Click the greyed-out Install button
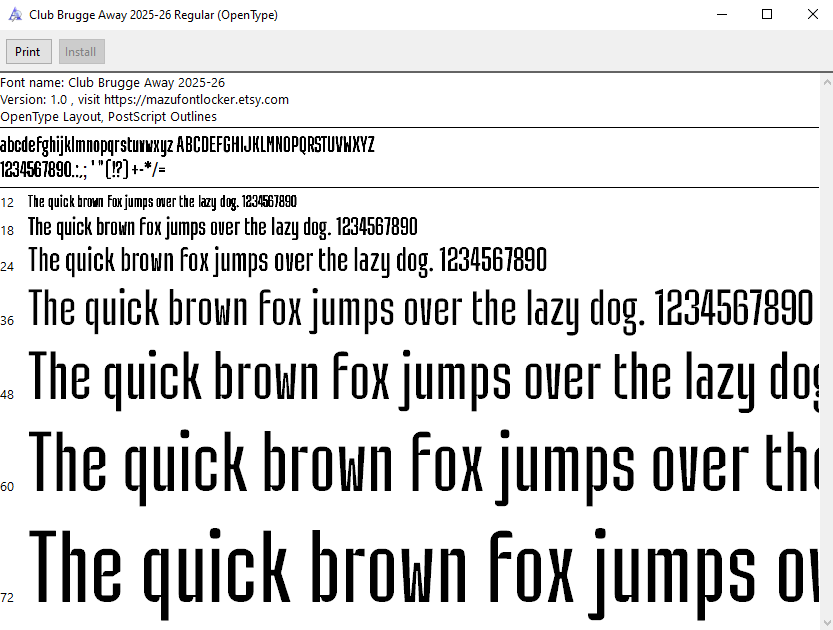Screen dimensions: 833x630 coord(81,52)
